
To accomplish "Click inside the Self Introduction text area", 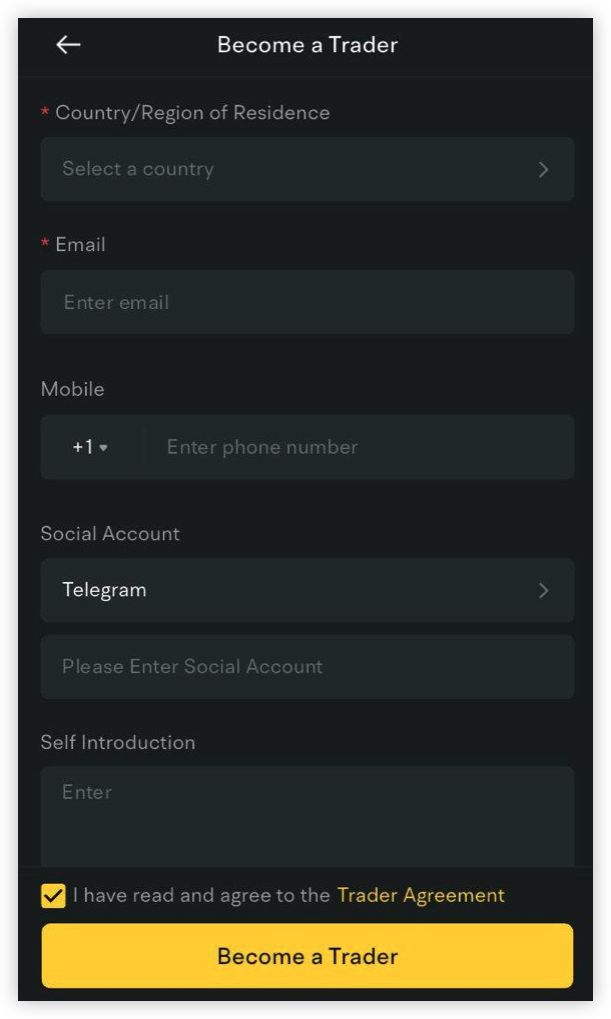I will (307, 816).
